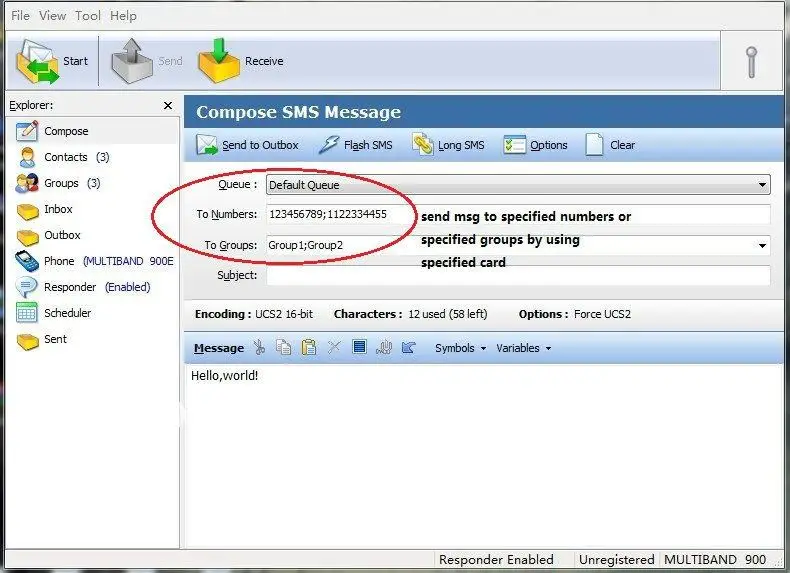Expand the To Groups dropdown arrow
This screenshot has width=790, height=573.
(x=763, y=245)
